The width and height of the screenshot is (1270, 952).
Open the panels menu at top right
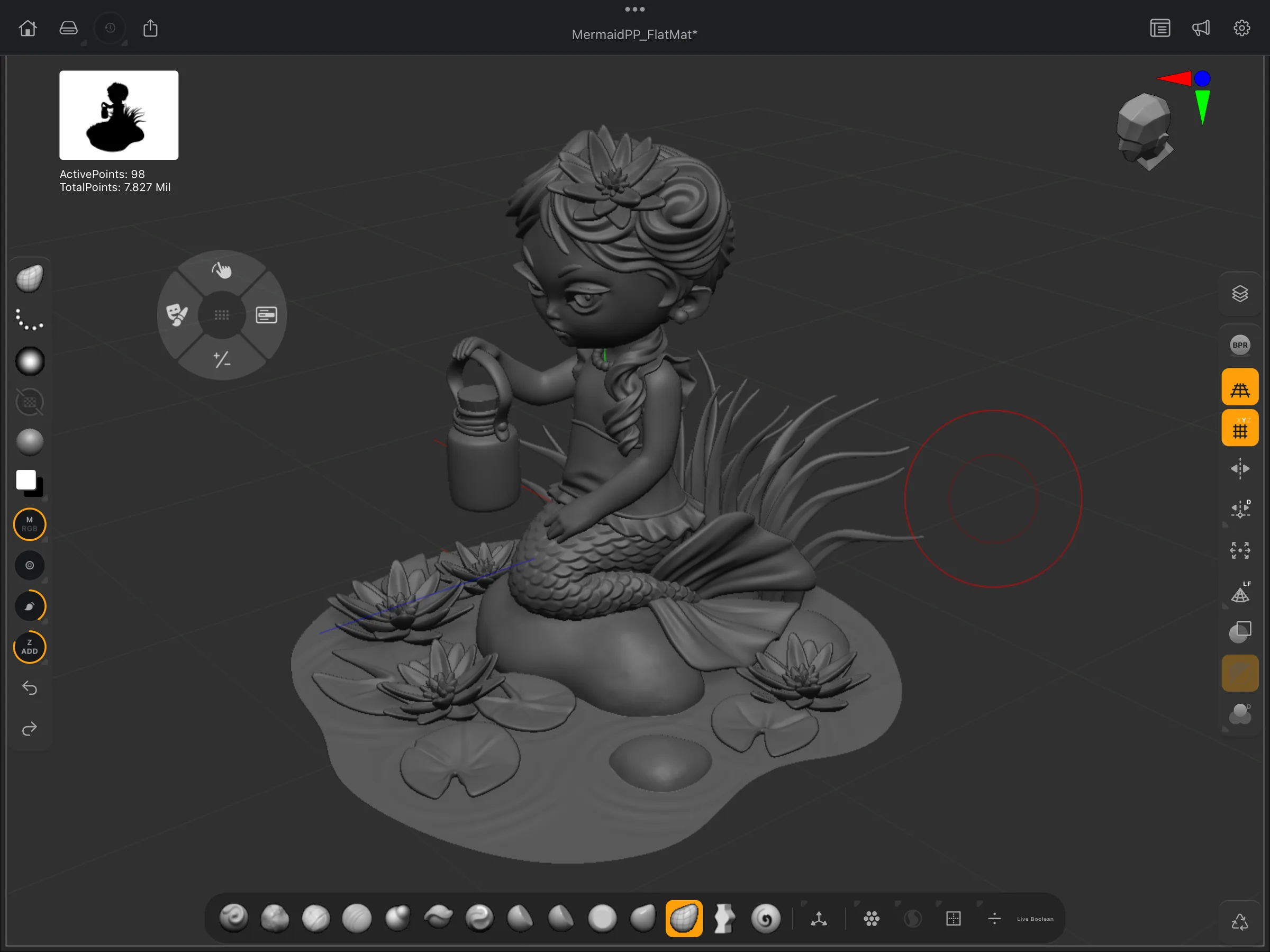click(1160, 27)
